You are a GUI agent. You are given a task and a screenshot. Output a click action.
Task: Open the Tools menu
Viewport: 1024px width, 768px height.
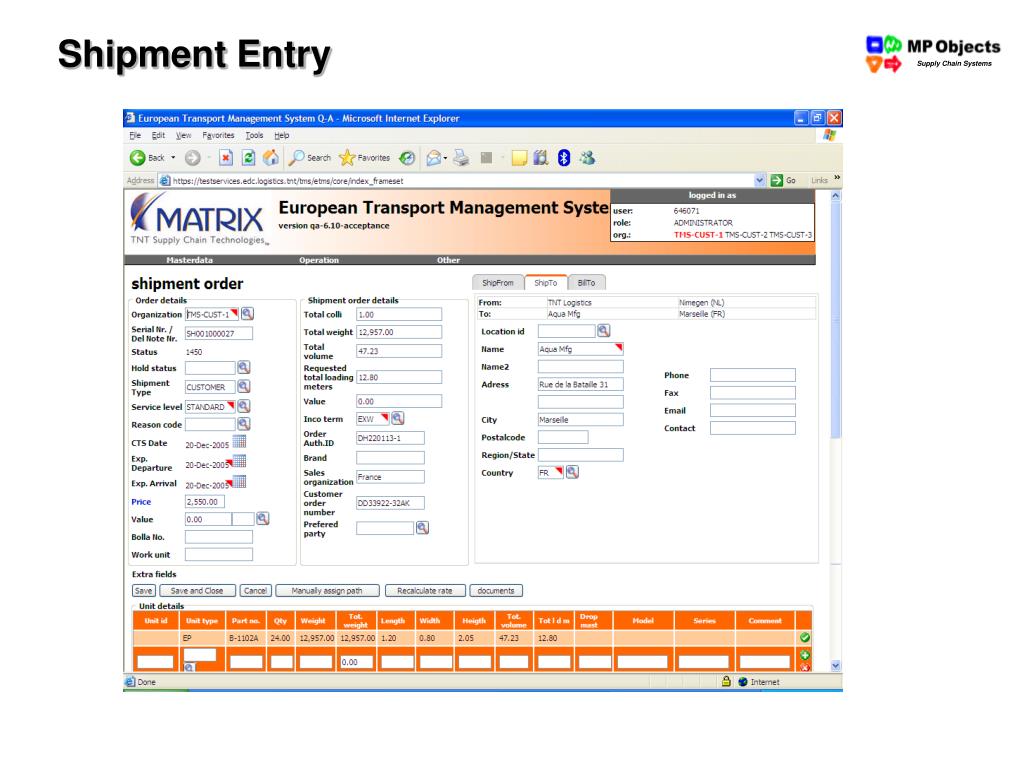click(254, 136)
